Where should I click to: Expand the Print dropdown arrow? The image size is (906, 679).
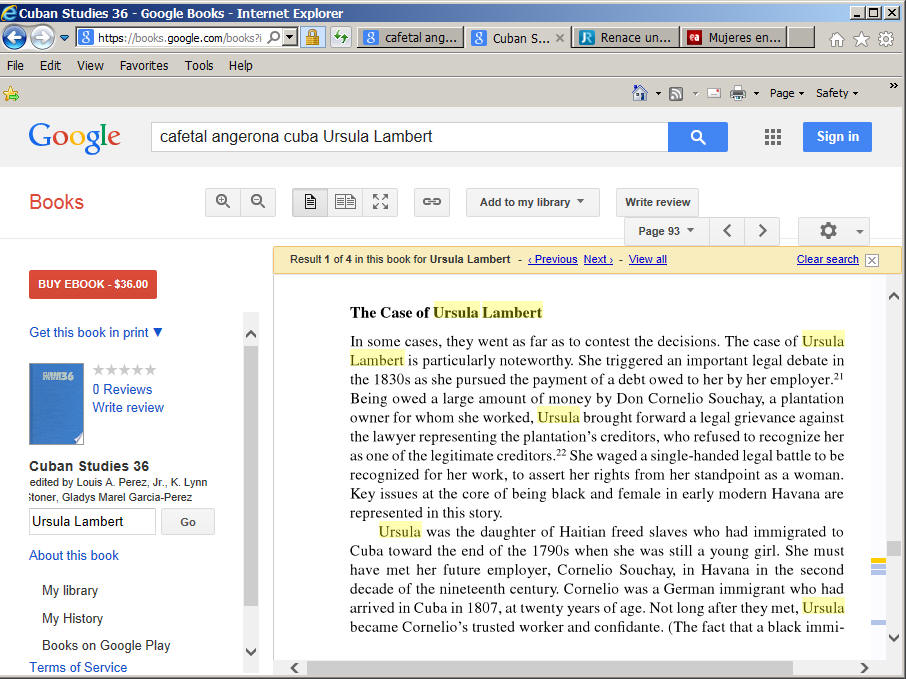756,94
